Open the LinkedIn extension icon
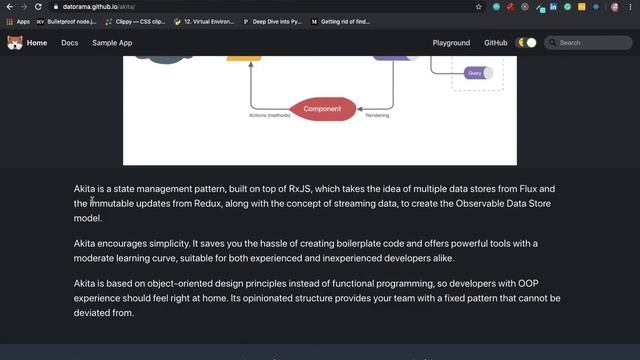 pyautogui.click(x=553, y=7)
